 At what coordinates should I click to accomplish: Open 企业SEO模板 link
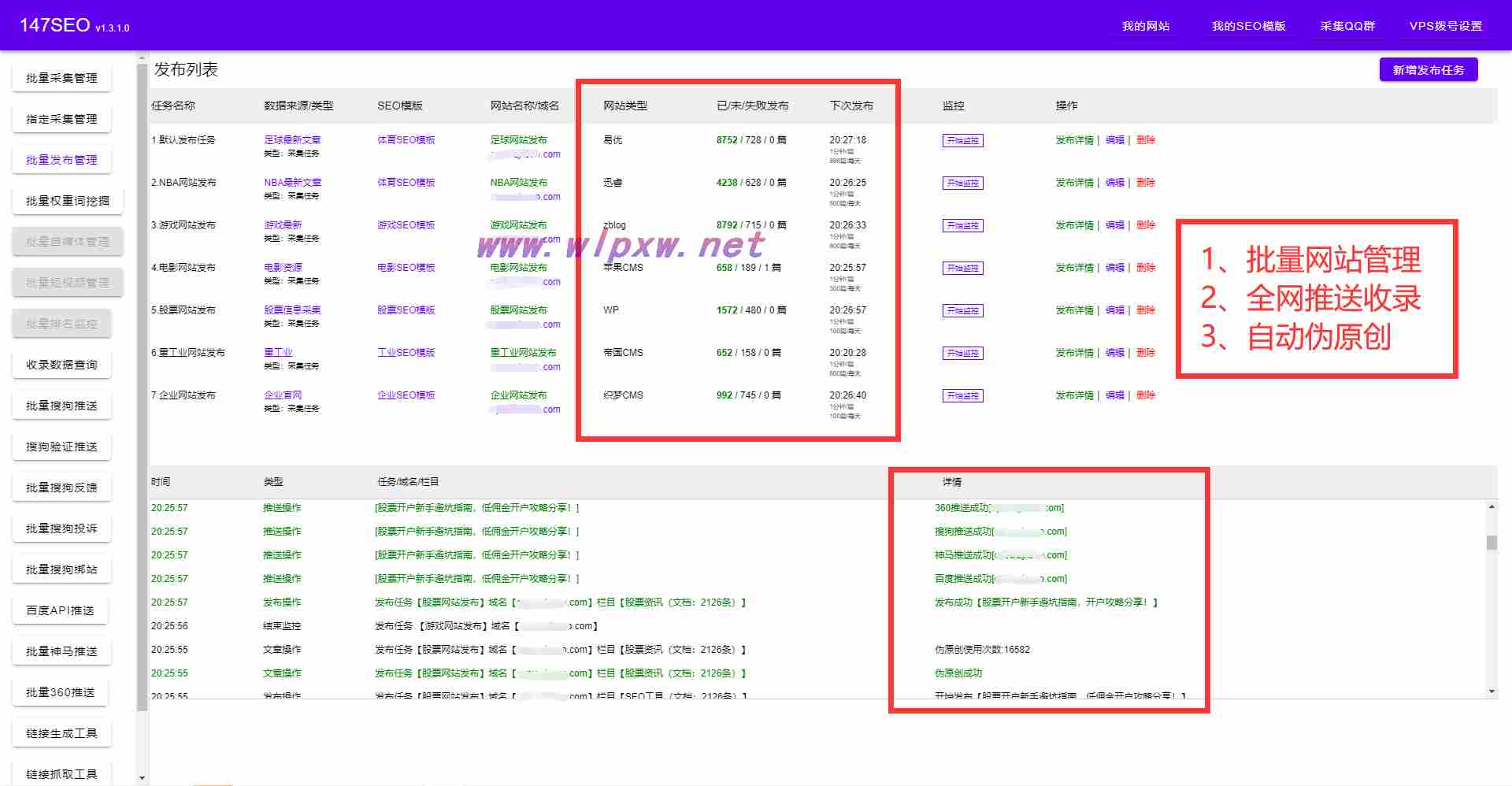pyautogui.click(x=406, y=395)
